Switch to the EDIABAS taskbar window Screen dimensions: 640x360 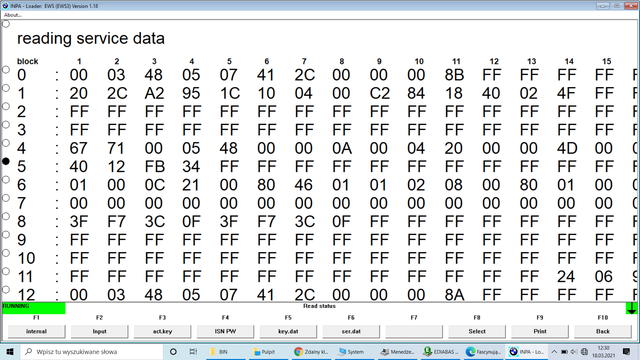tap(441, 351)
